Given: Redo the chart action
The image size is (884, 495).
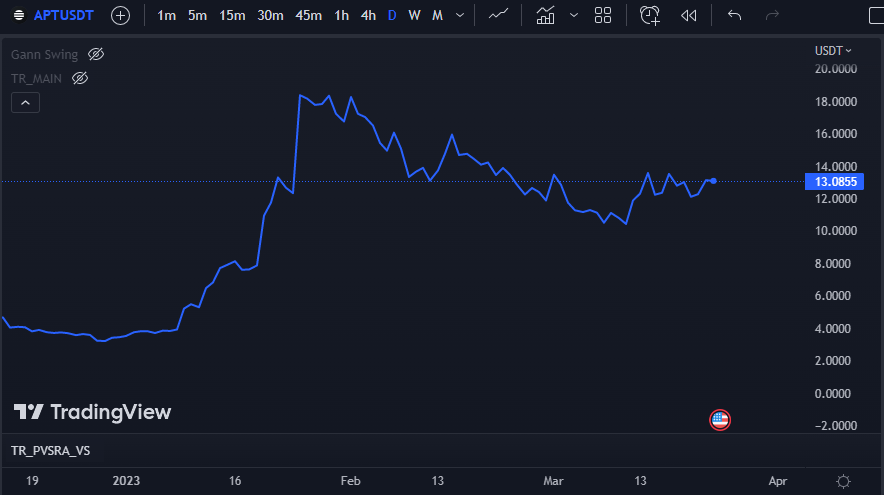Looking at the screenshot, I should (772, 15).
